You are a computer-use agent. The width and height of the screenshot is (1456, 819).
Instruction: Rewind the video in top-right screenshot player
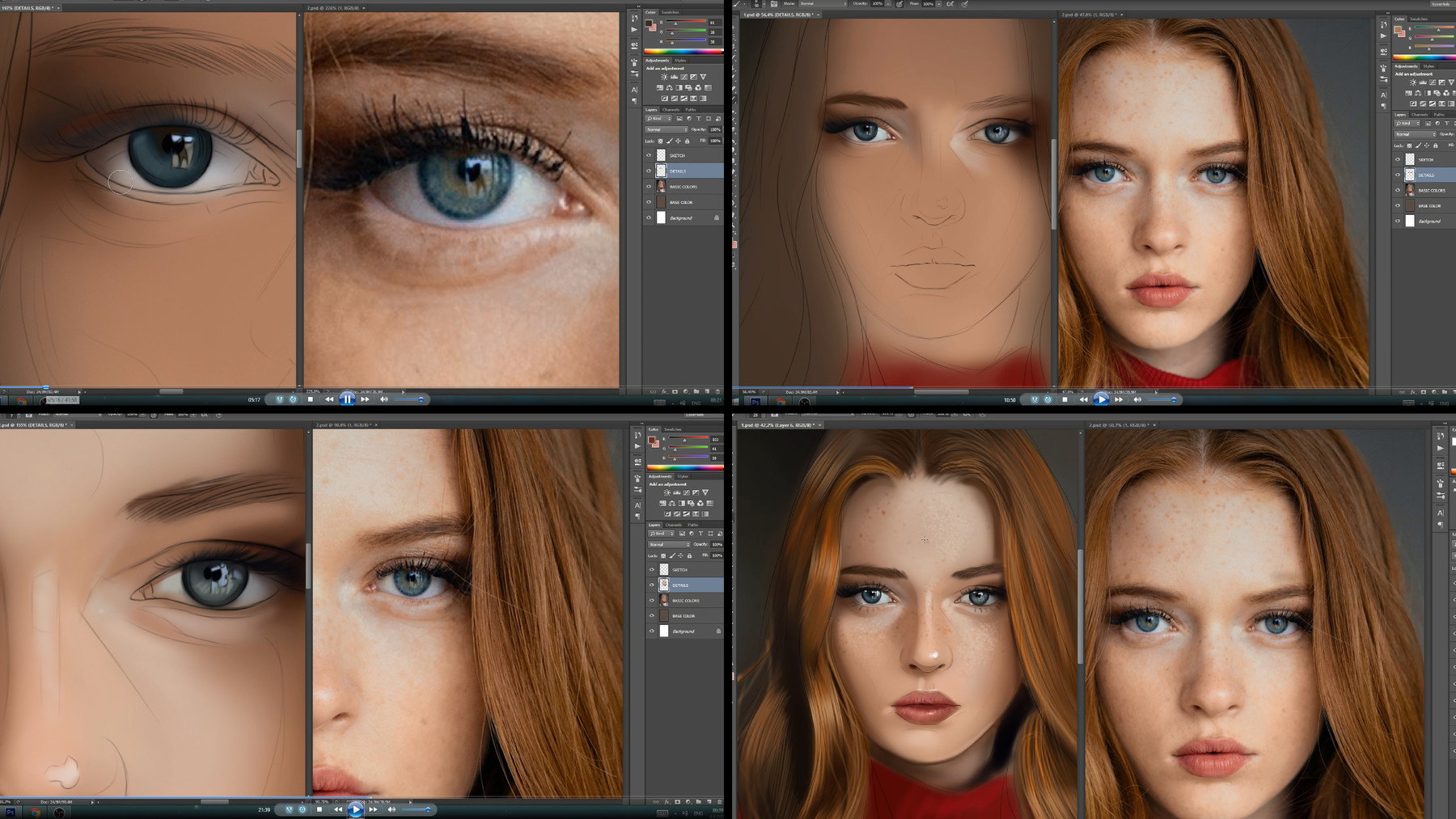(x=1084, y=399)
